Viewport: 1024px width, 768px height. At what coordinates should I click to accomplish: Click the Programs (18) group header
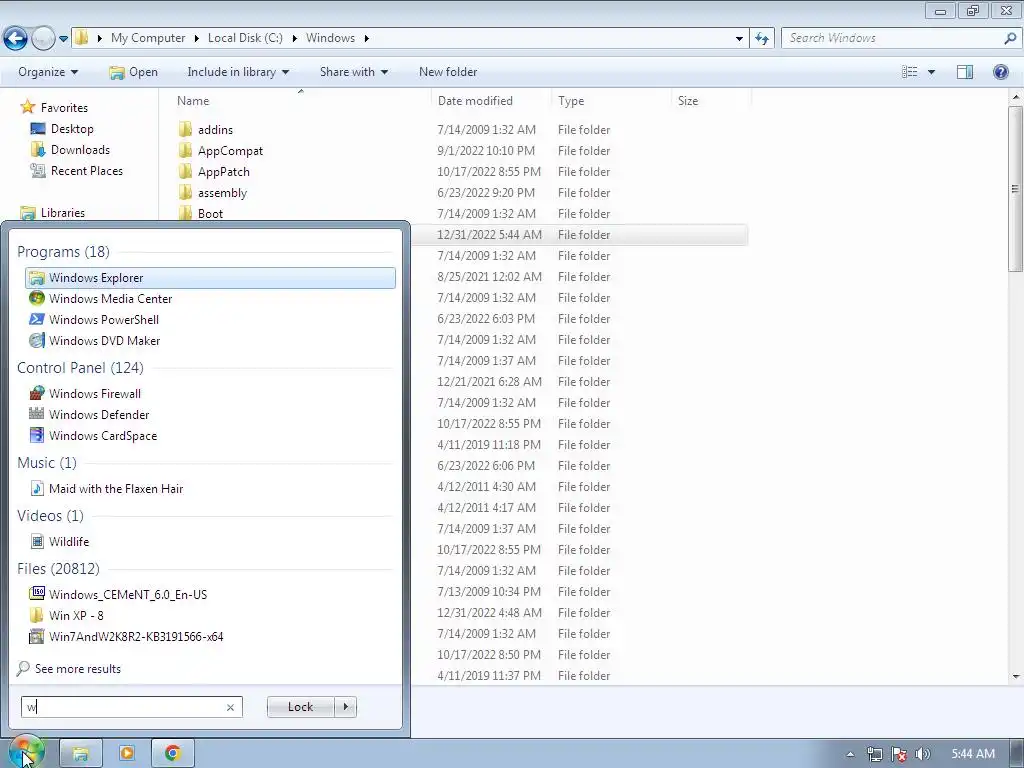click(63, 251)
